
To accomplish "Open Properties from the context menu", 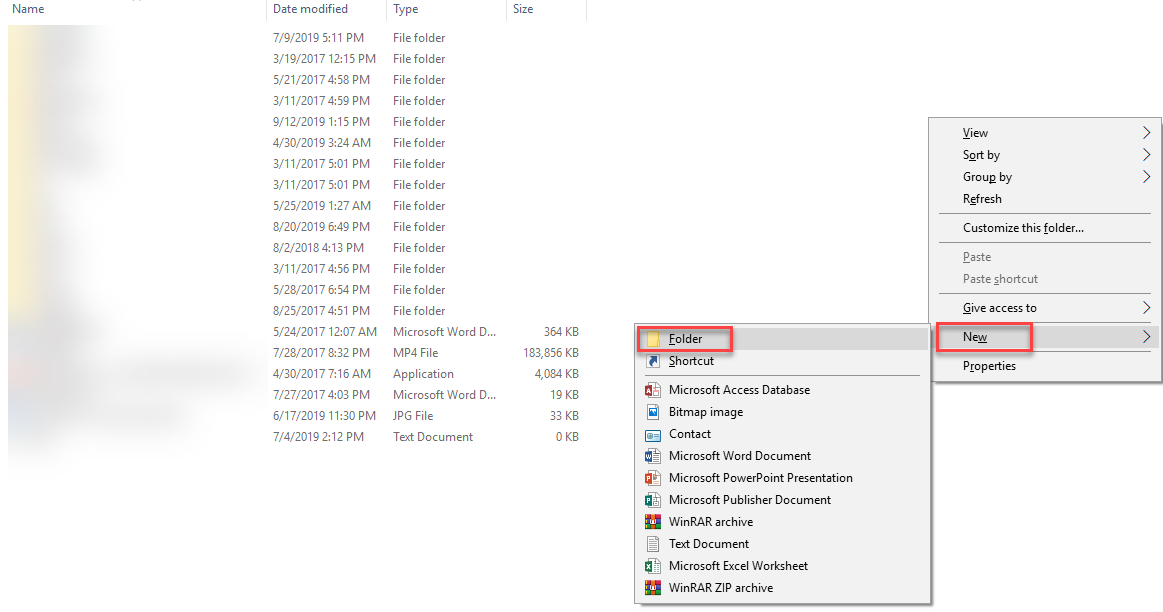I will click(1046, 366).
